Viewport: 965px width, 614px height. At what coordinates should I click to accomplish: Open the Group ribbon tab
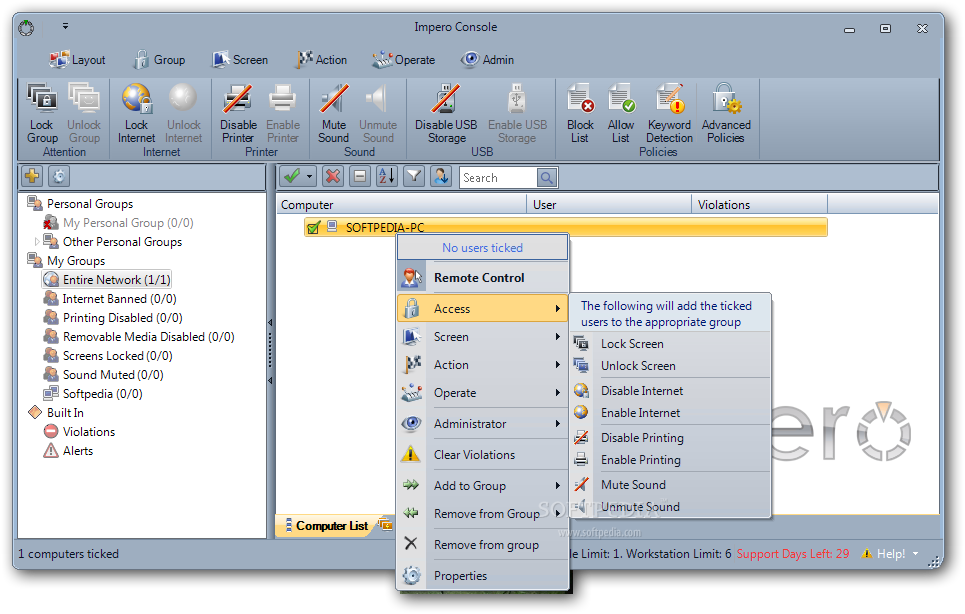[159, 60]
